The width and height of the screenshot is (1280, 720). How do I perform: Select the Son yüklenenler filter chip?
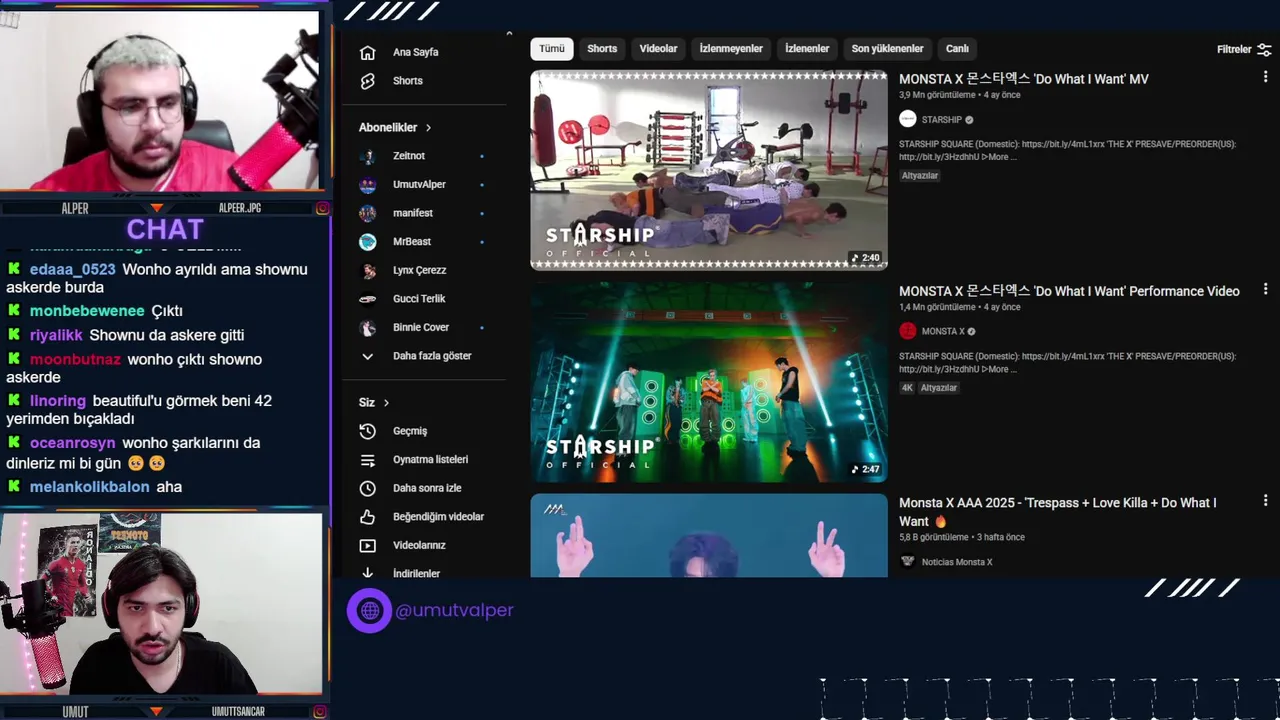coord(887,49)
